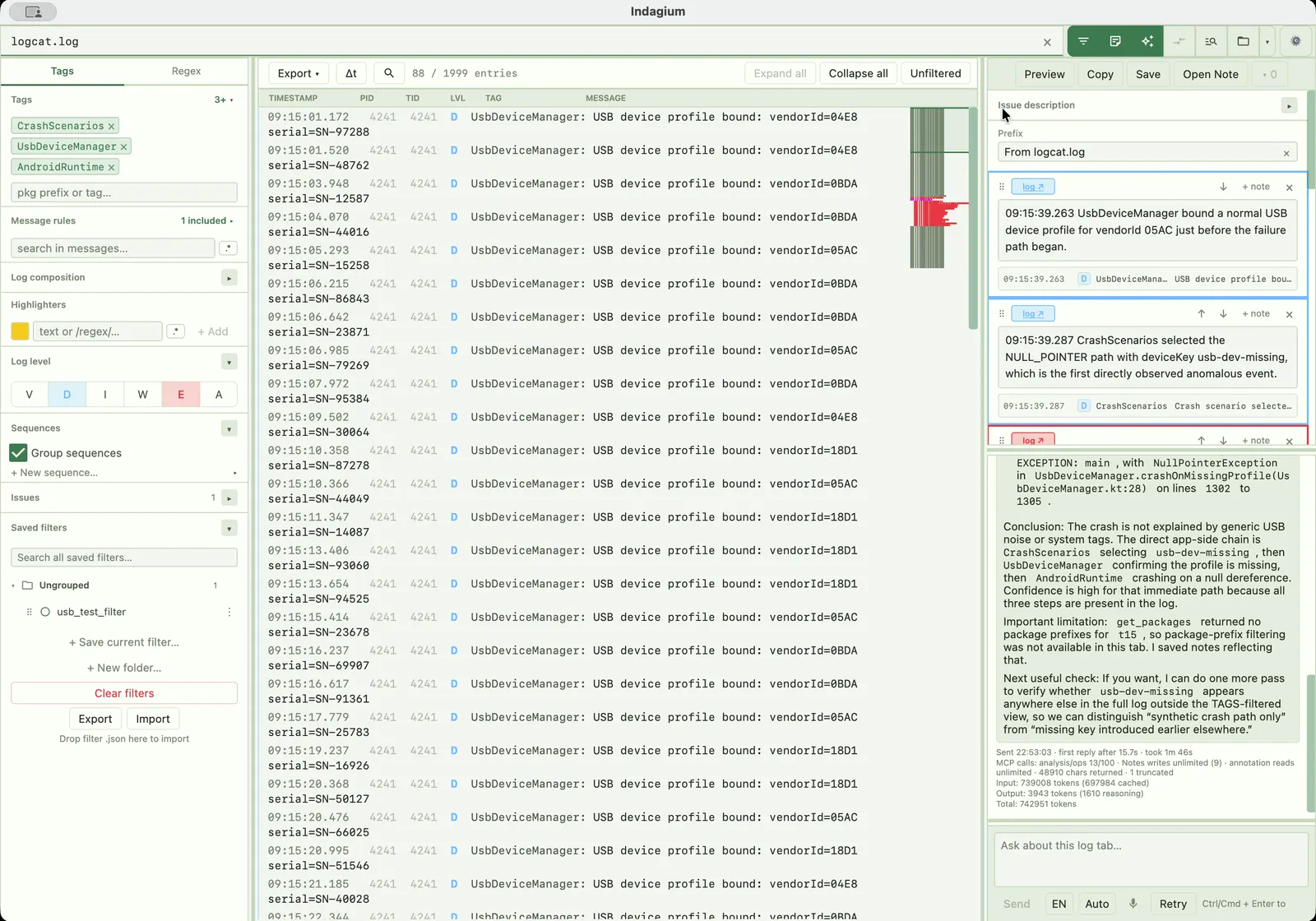This screenshot has width=1316, height=921.
Task: Click Collapse all button
Action: [858, 73]
